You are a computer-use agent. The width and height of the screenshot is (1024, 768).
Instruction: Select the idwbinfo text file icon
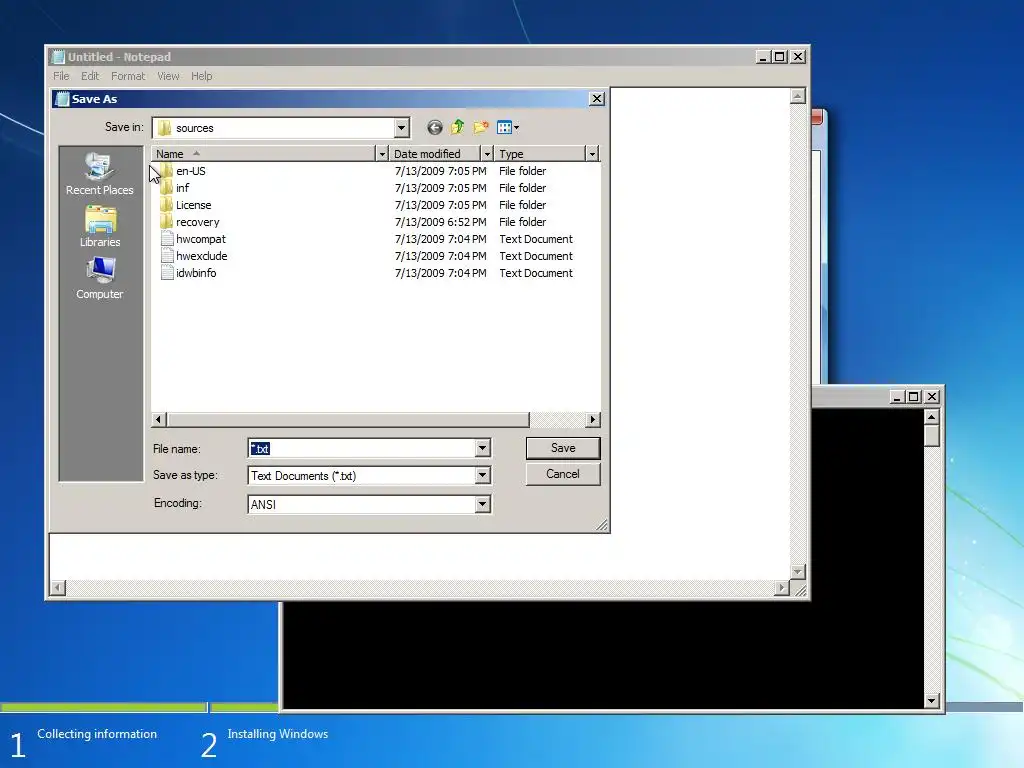(x=167, y=273)
